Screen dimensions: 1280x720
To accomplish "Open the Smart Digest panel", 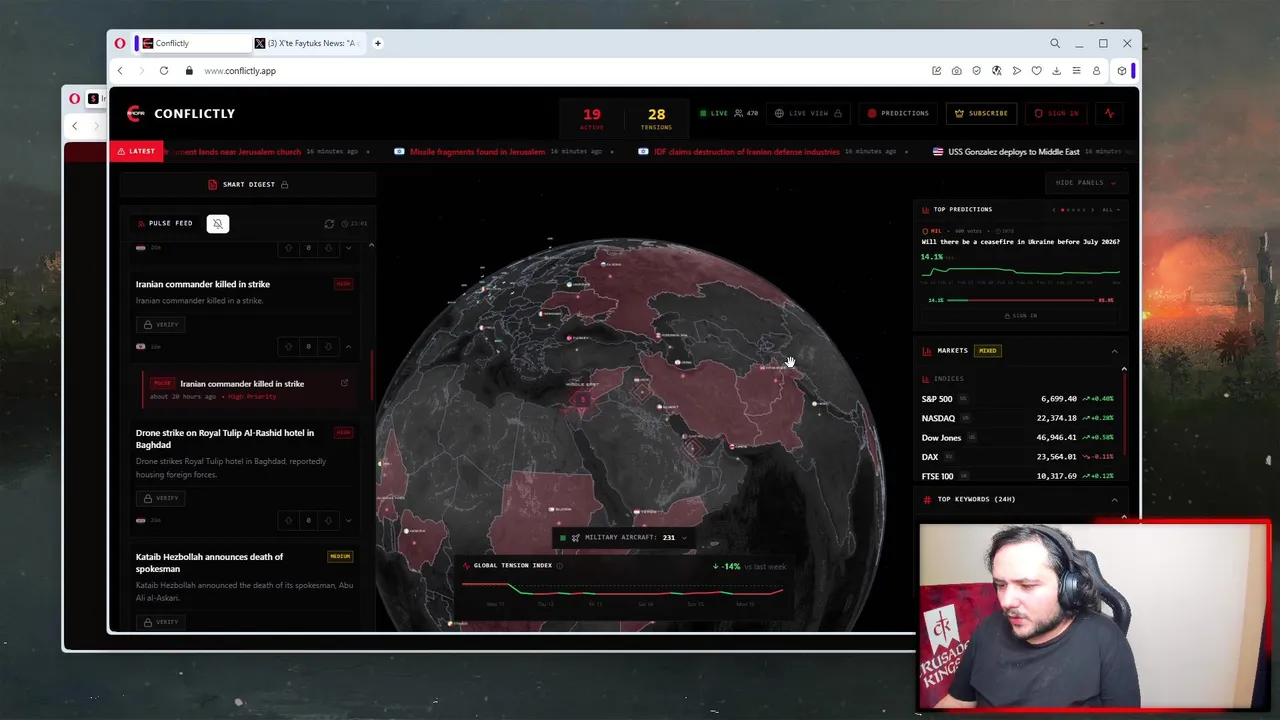I will (248, 184).
